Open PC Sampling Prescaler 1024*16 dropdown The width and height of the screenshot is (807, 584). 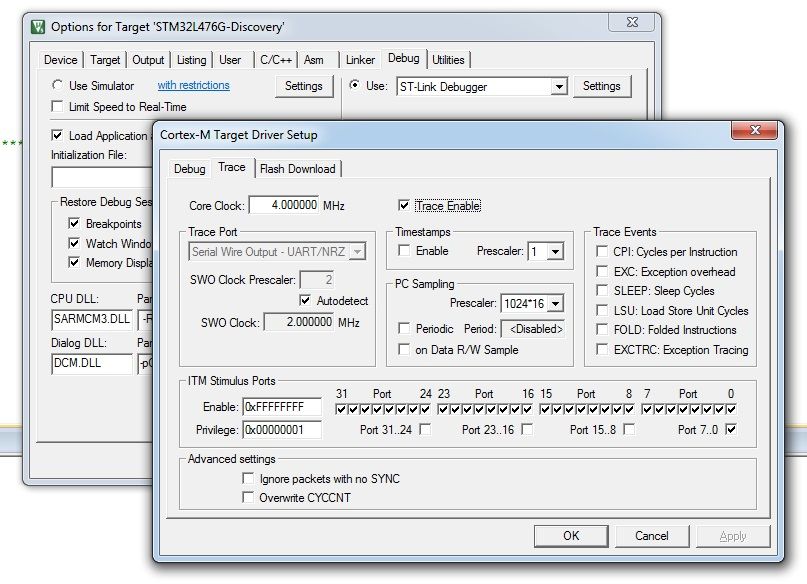click(x=555, y=304)
